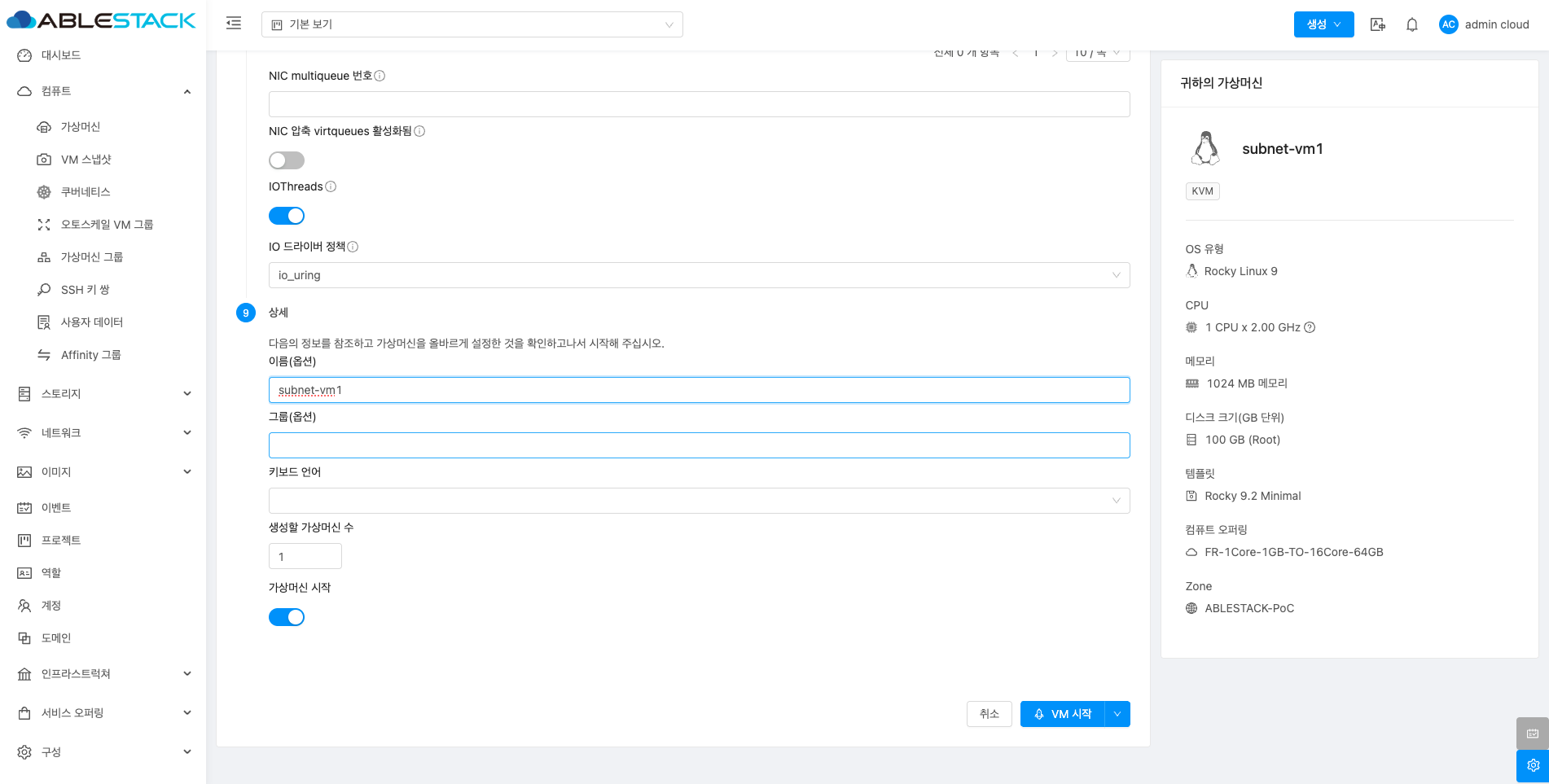The height and width of the screenshot is (784, 1549).
Task: Click the admin cloud user avatar
Action: pos(1448,24)
